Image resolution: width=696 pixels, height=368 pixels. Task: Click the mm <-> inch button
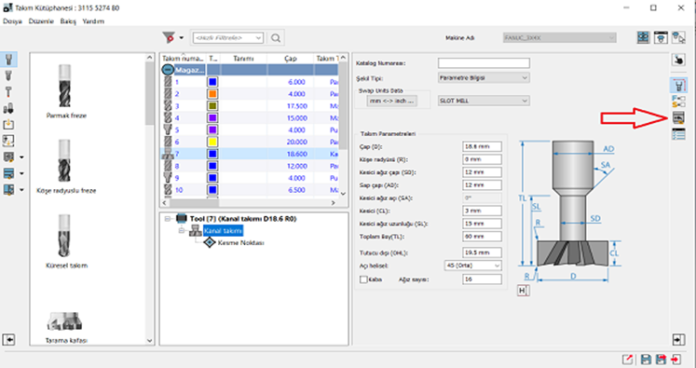(392, 101)
